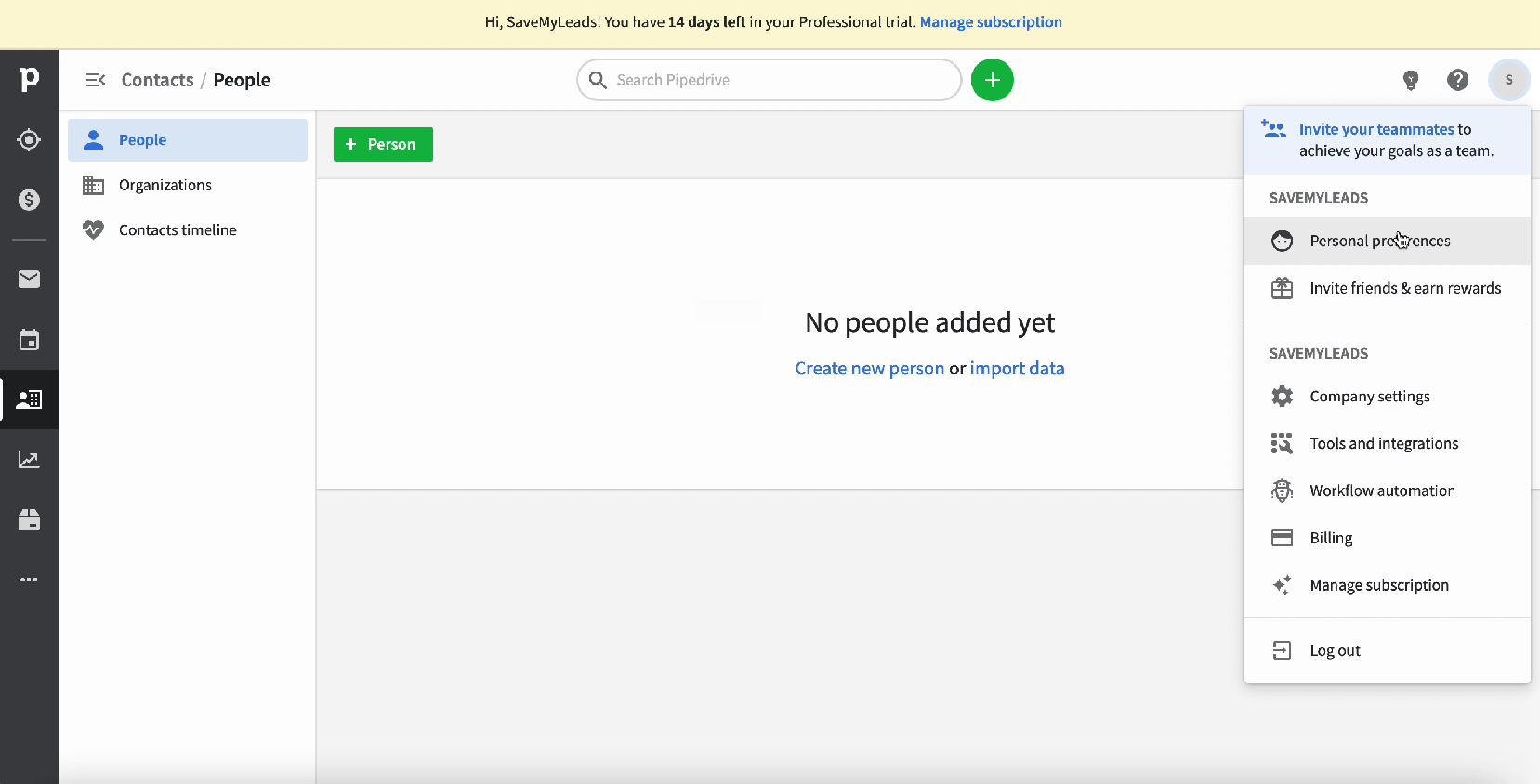Open the help question mark icon
Image resolution: width=1540 pixels, height=784 pixels.
(x=1458, y=80)
